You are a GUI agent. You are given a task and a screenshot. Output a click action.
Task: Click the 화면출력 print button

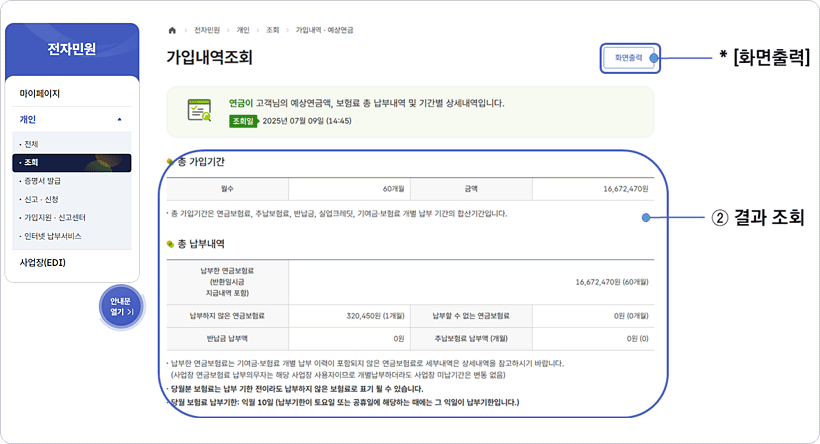point(628,58)
